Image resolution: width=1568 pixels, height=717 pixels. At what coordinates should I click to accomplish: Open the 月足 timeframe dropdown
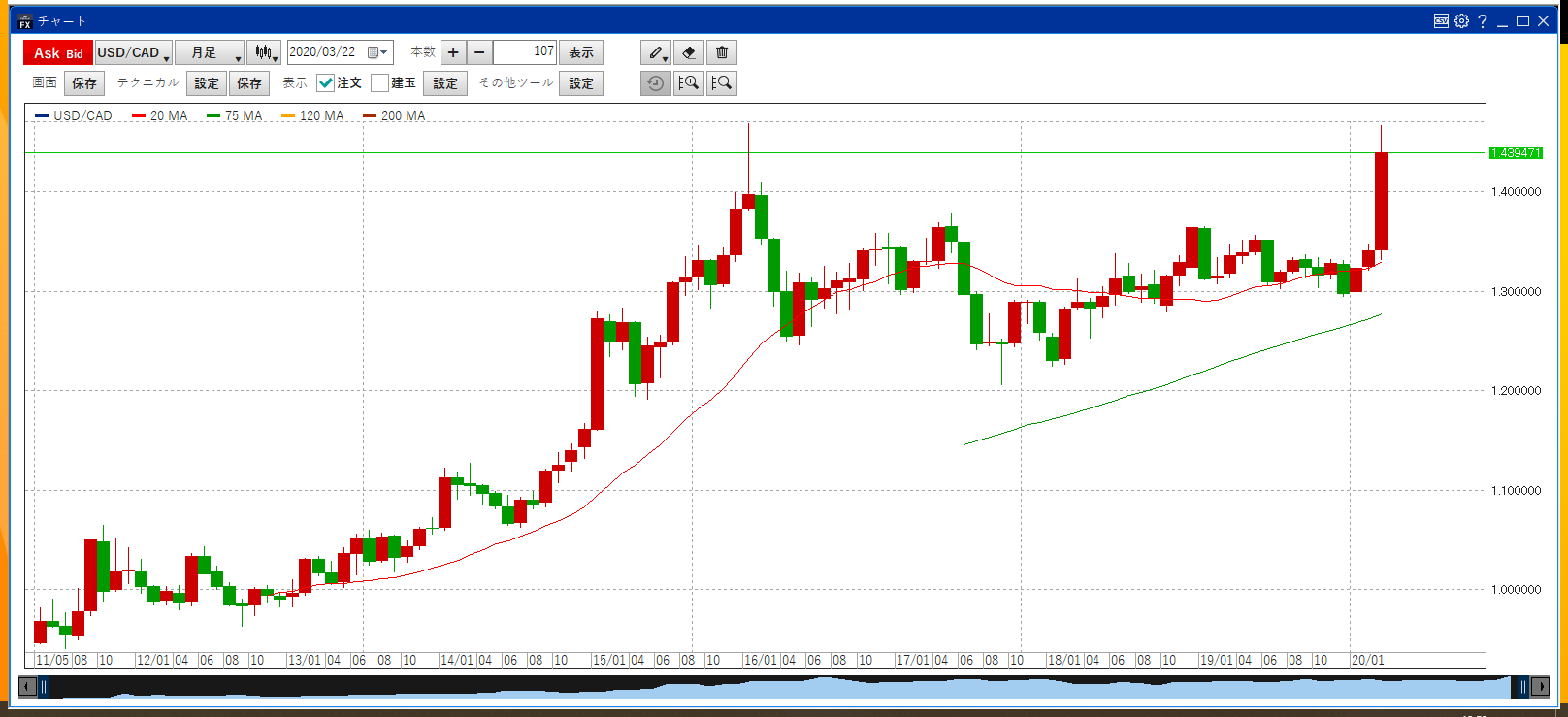pyautogui.click(x=210, y=52)
